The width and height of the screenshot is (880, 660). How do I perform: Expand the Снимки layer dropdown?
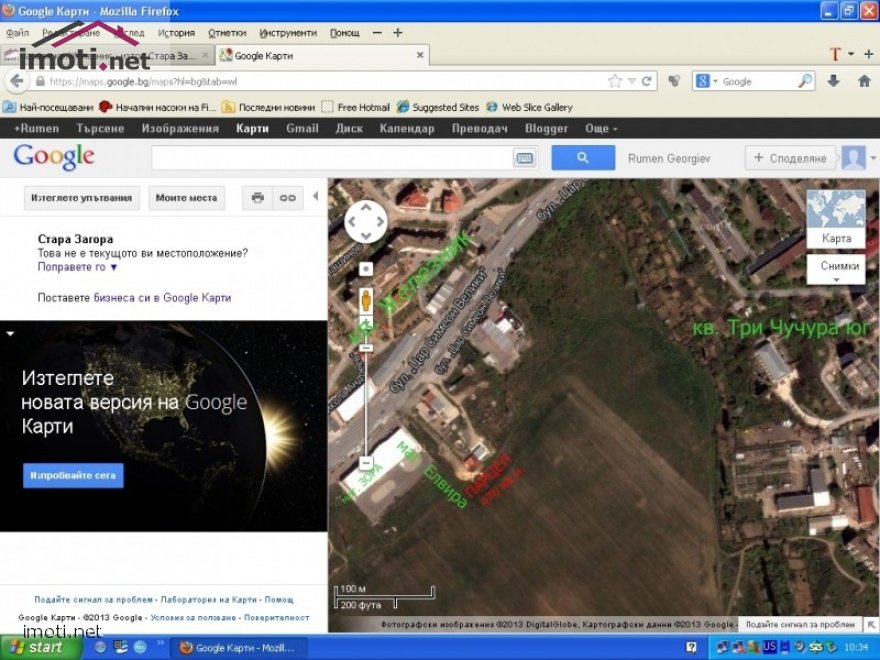[836, 269]
